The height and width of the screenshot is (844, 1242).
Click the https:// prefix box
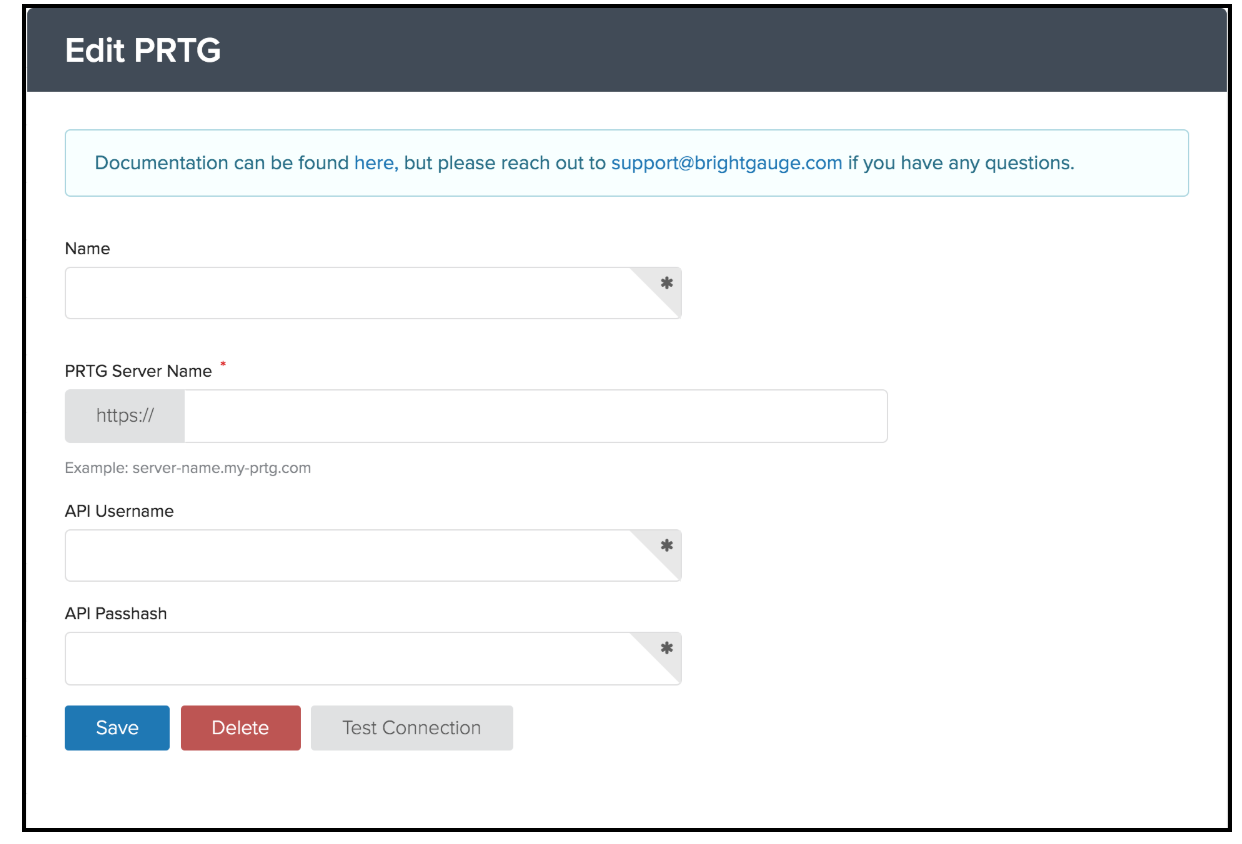point(125,416)
